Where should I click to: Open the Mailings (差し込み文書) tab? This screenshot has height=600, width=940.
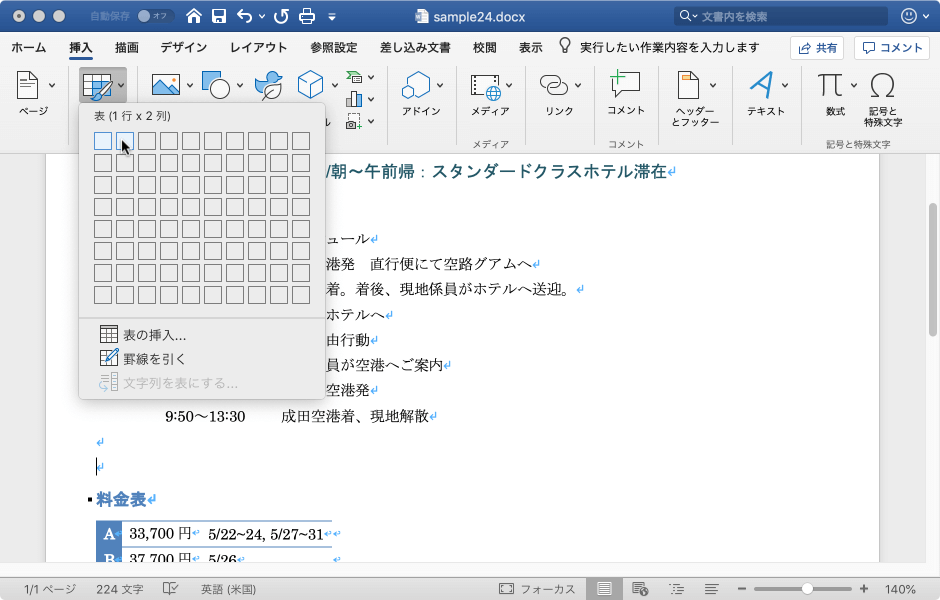tap(415, 47)
